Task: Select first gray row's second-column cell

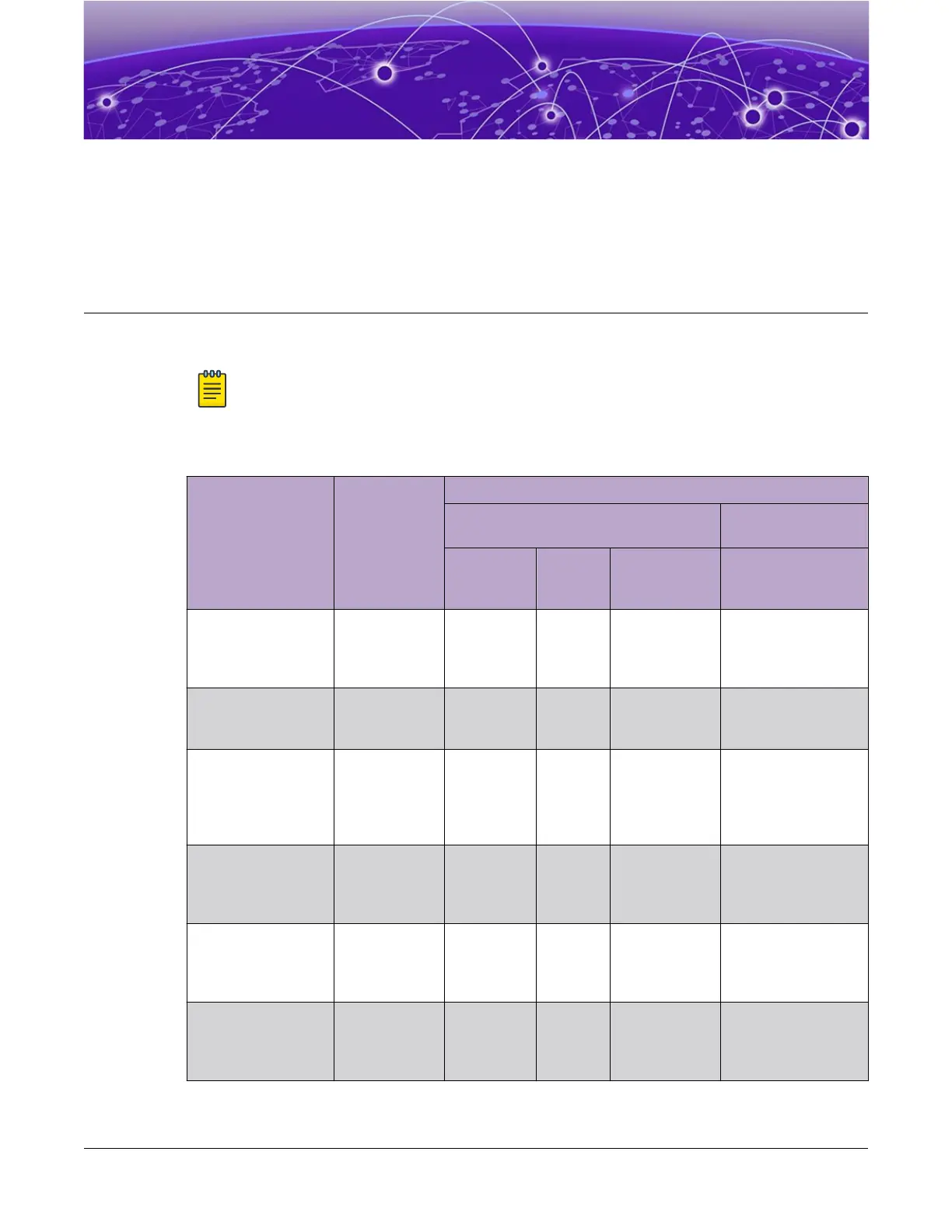Action: click(389, 719)
